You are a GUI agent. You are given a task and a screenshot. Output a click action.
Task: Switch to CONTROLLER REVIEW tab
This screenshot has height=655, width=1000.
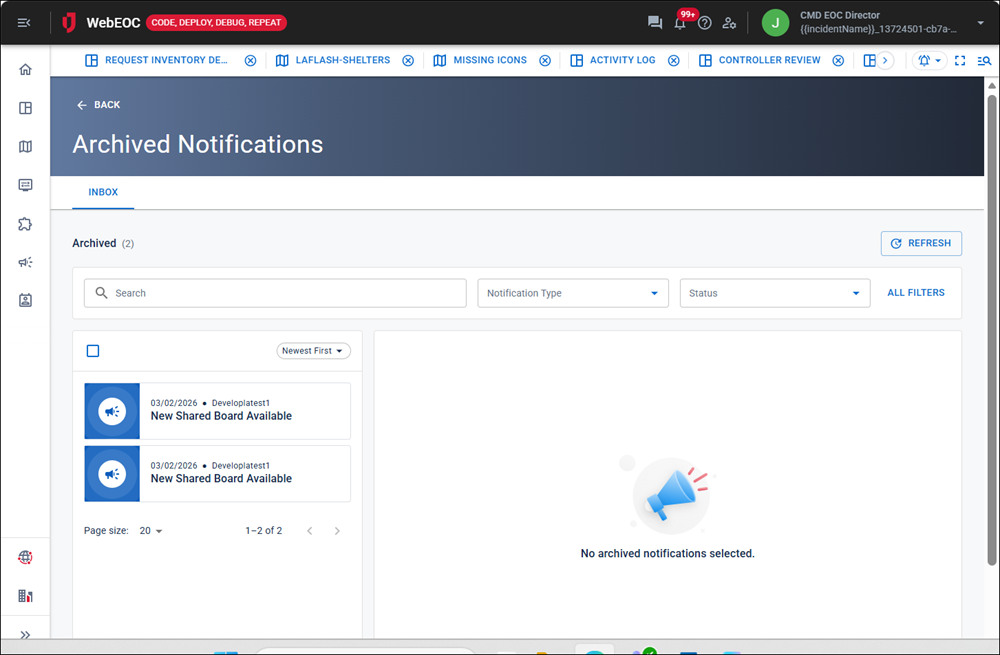click(x=760, y=60)
